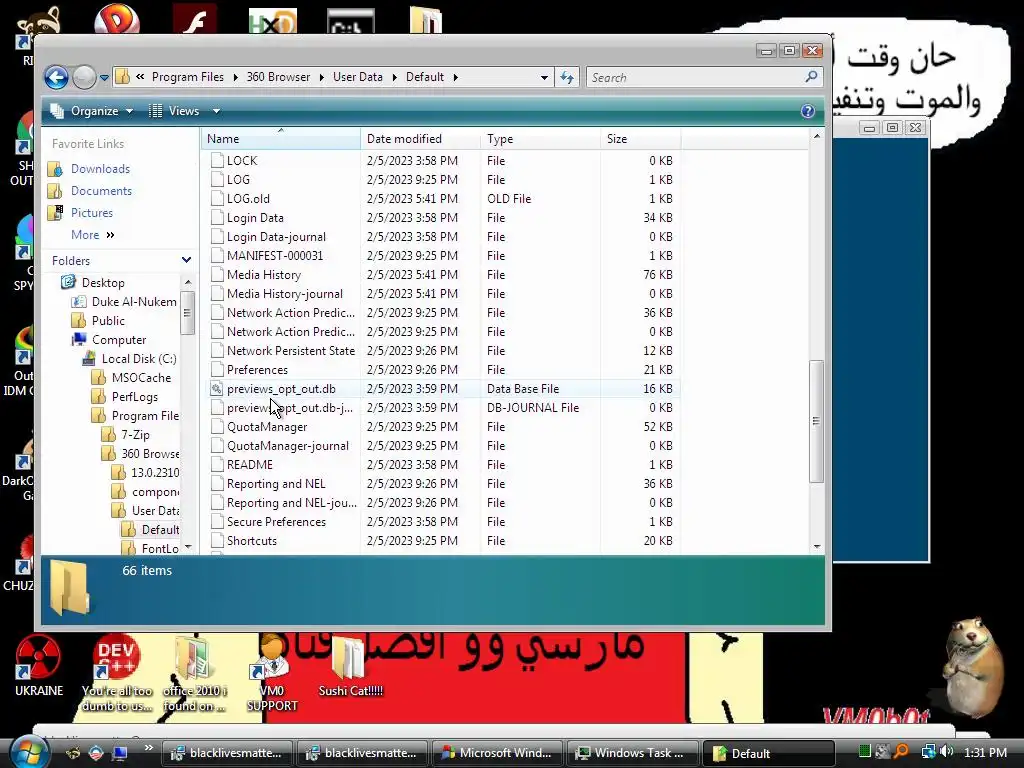
Task: Click the volume tray icon
Action: [x=947, y=752]
